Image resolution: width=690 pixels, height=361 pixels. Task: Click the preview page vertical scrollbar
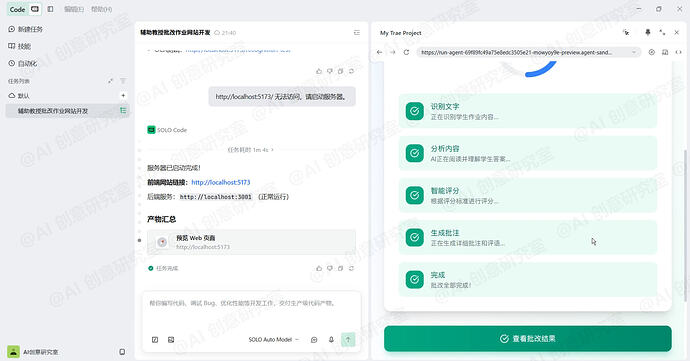(x=686, y=225)
